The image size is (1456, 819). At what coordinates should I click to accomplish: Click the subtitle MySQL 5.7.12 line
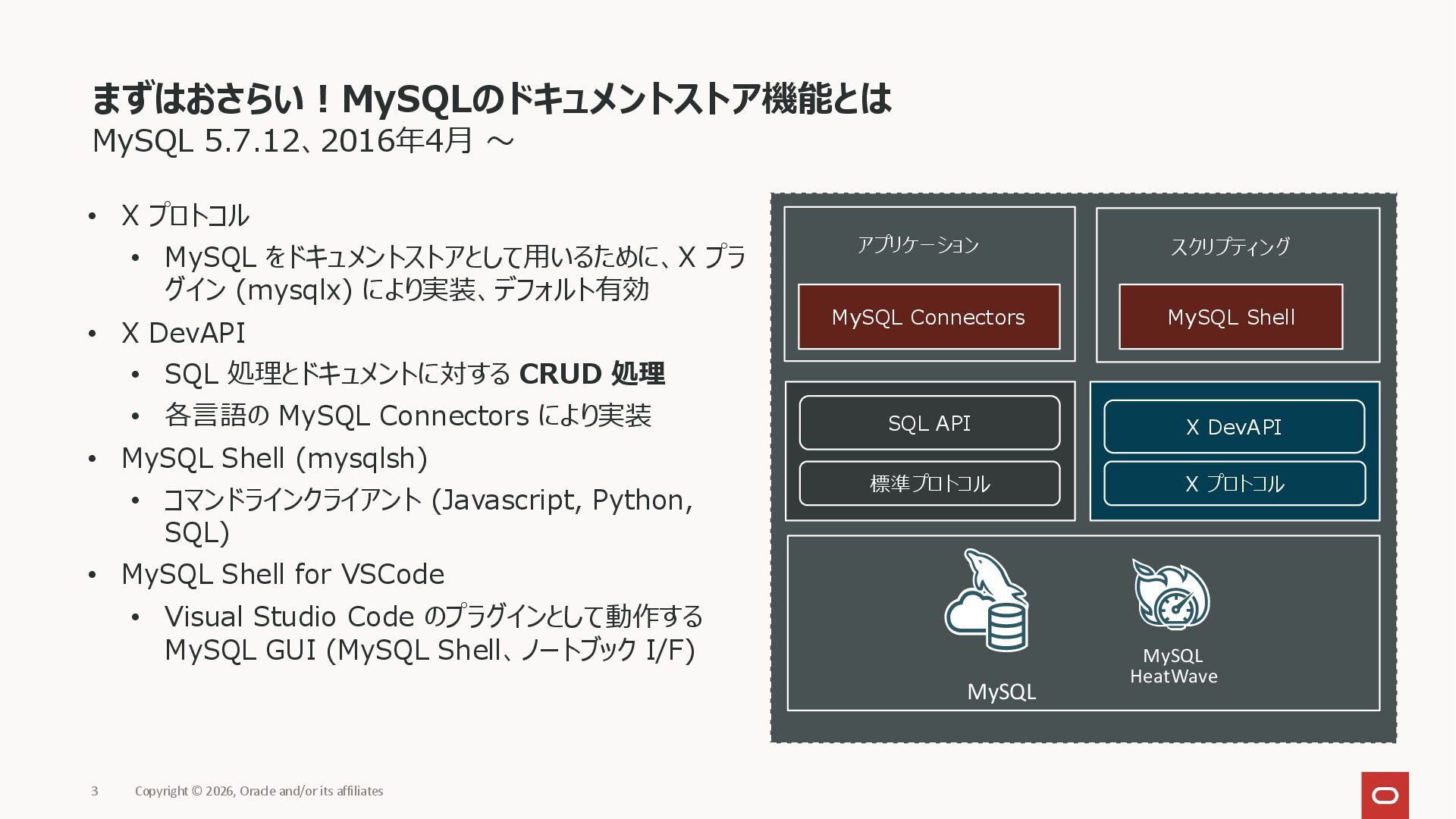coord(303,141)
